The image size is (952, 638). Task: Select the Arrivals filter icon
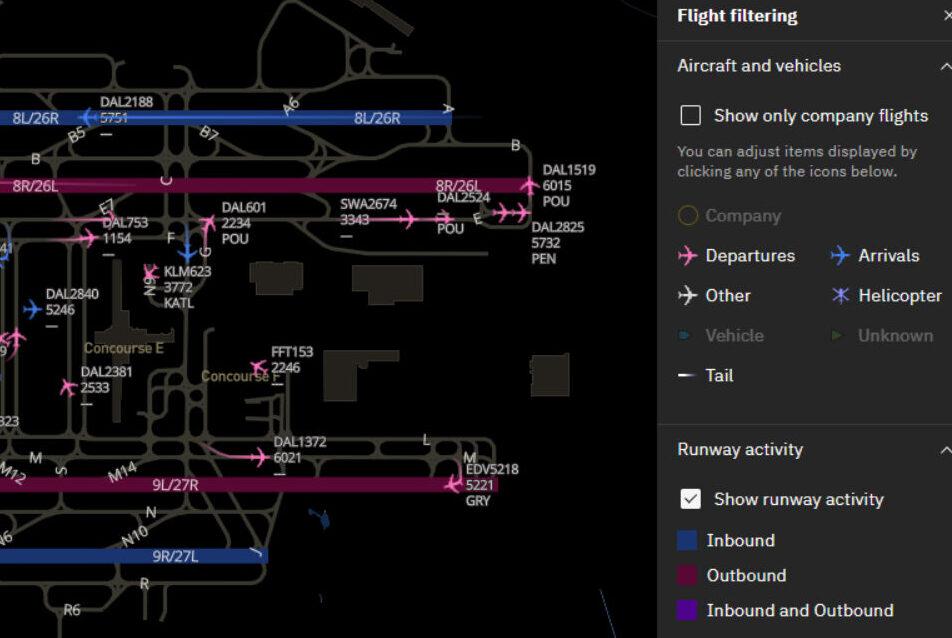pyautogui.click(x=839, y=255)
